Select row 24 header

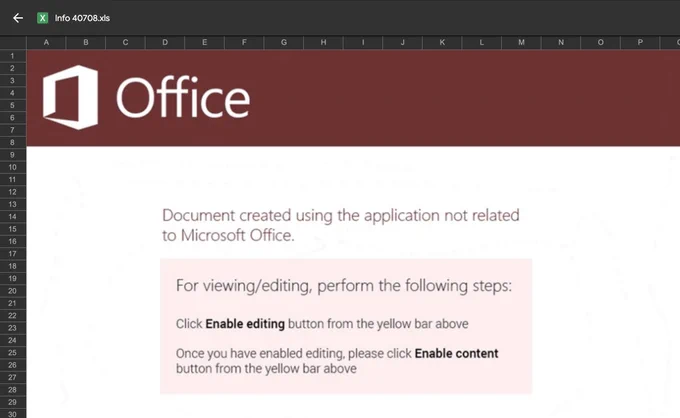pos(13,340)
